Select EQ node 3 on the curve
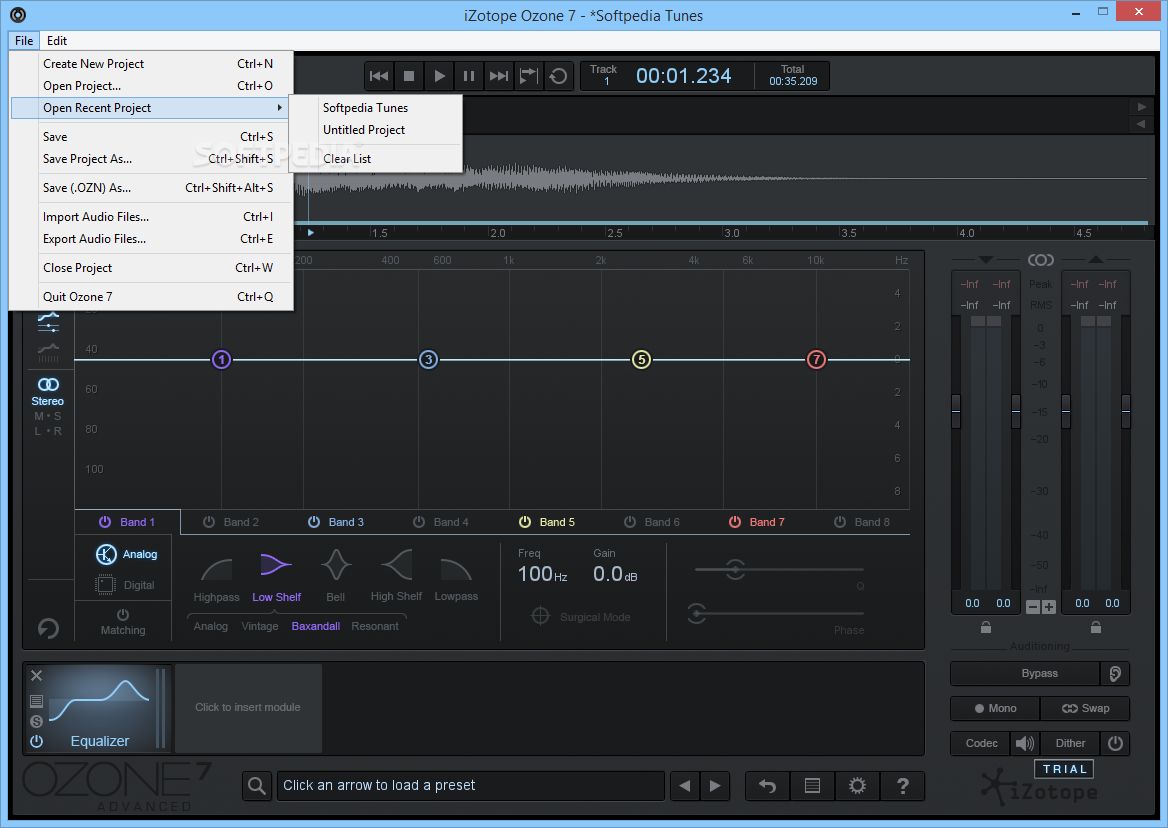Image resolution: width=1168 pixels, height=828 pixels. coord(428,360)
